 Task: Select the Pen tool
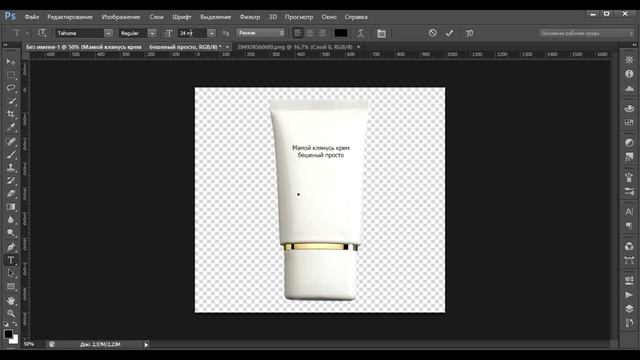[11, 247]
